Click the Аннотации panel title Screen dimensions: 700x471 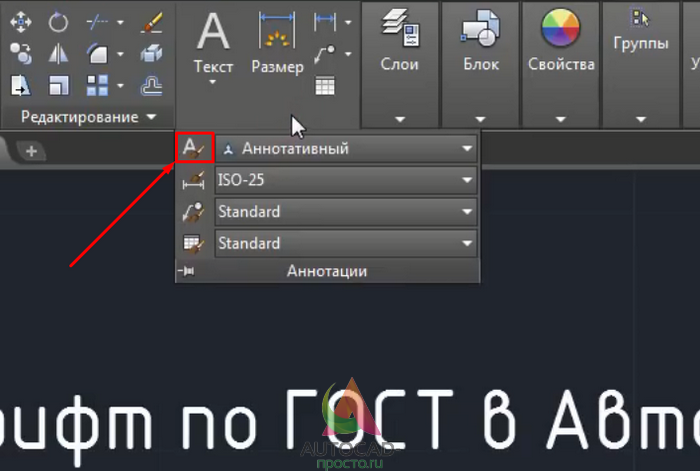[327, 271]
